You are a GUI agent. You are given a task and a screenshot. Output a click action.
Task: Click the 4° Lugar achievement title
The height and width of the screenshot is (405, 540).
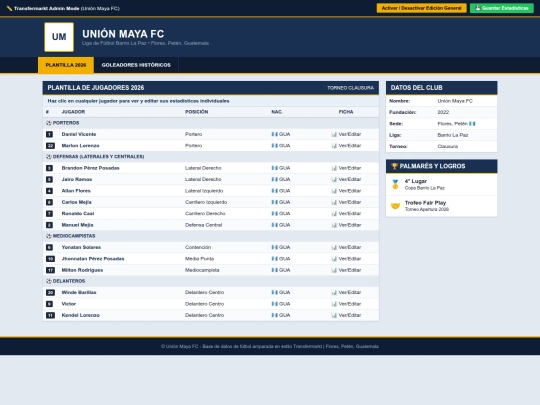click(x=416, y=181)
